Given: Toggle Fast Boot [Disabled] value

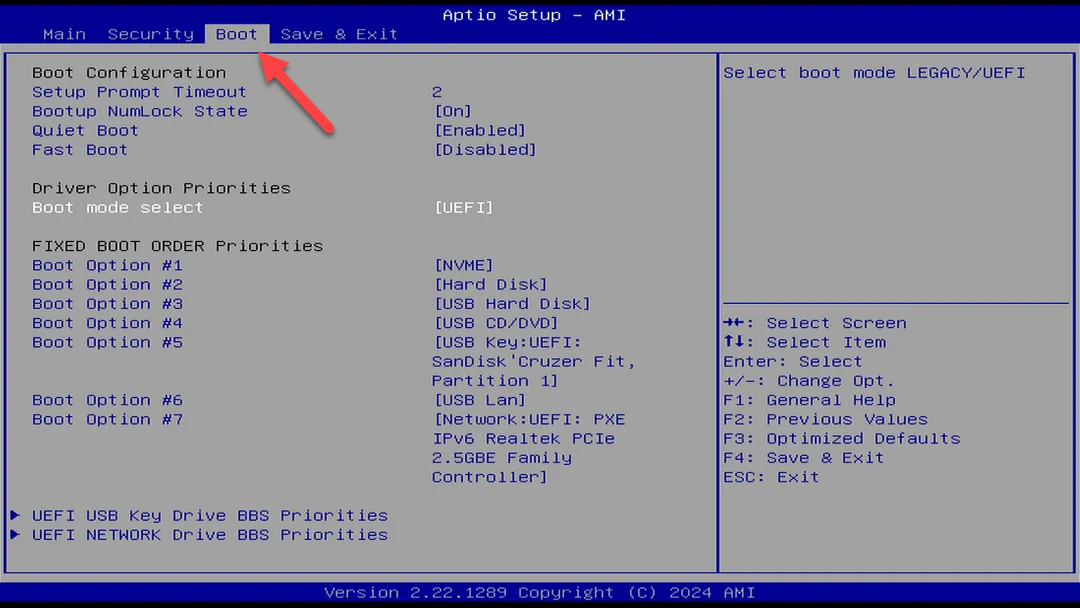Looking at the screenshot, I should [486, 149].
